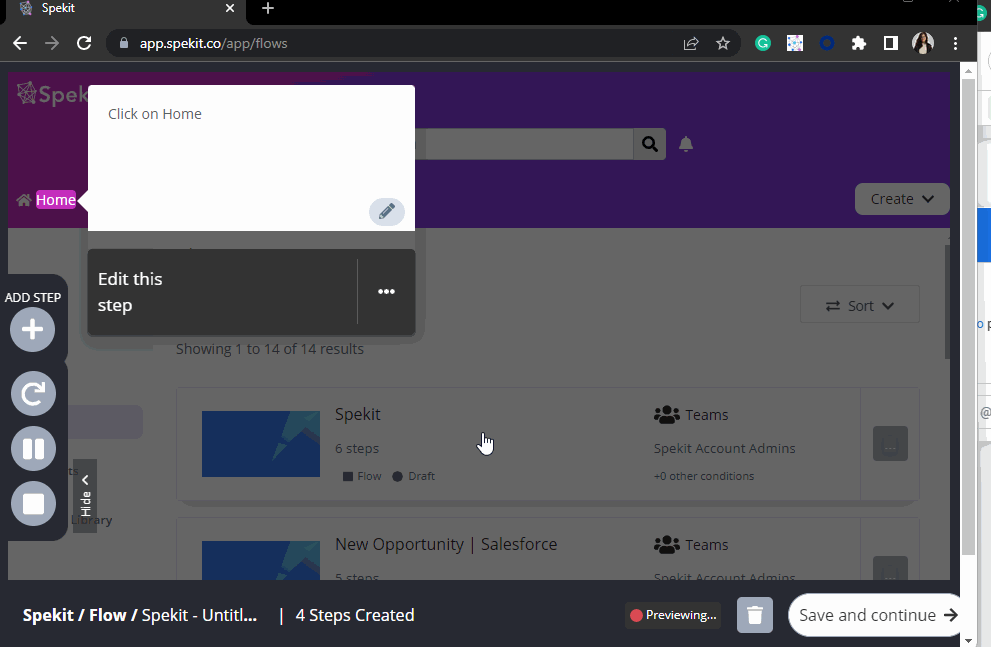Click the address bar URL
The height and width of the screenshot is (647, 991).
tap(214, 43)
